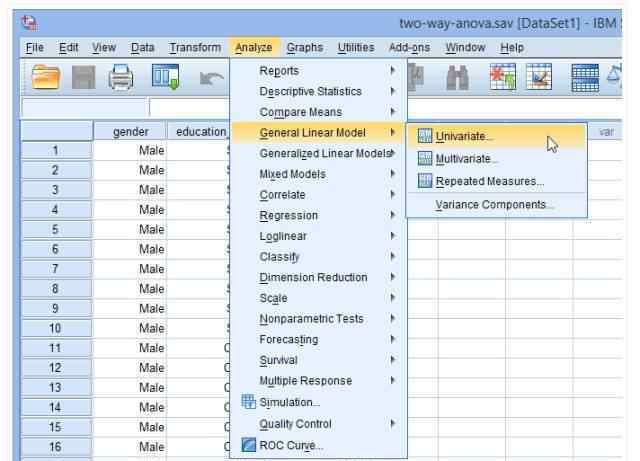Choose Simulation... from Analyze menu

point(318,402)
